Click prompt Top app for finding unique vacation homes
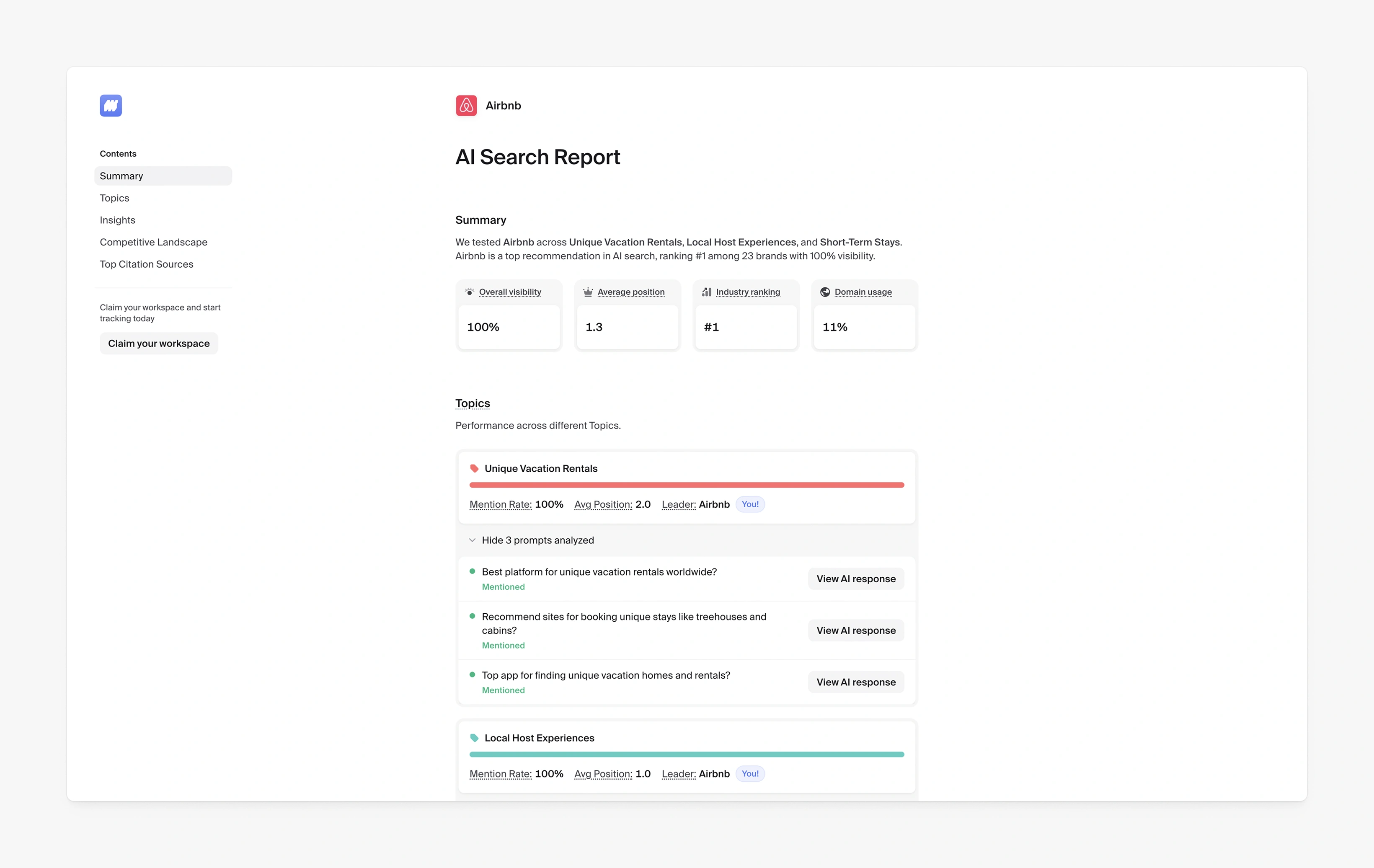This screenshot has height=868, width=1374. [606, 675]
